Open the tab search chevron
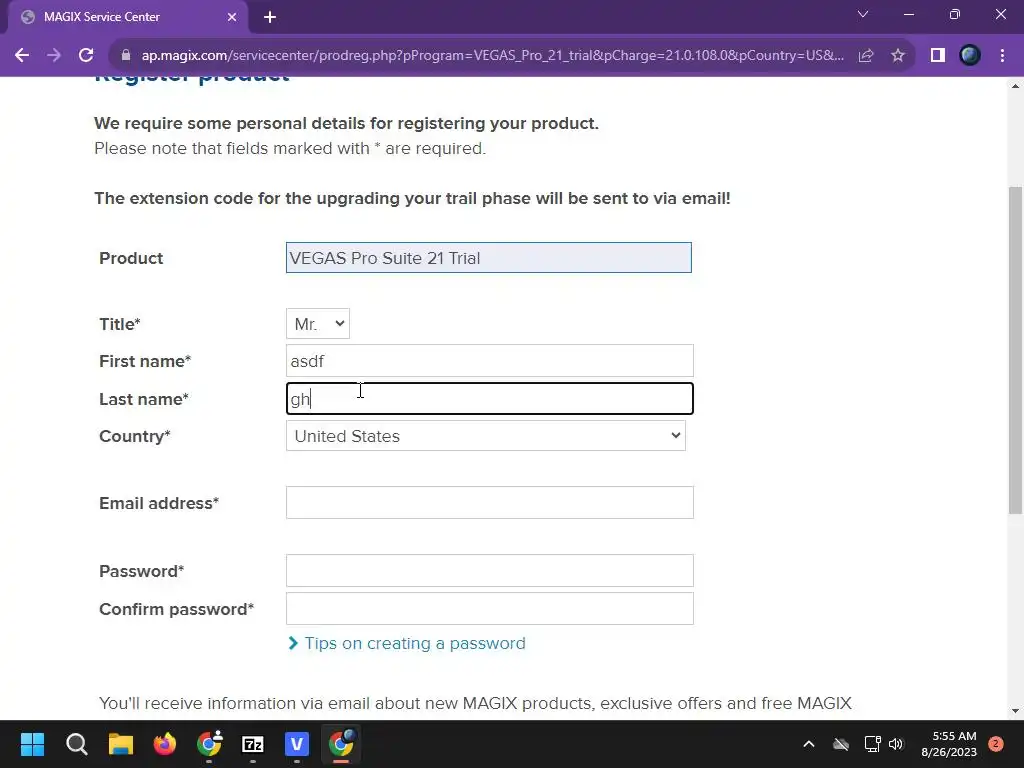This screenshot has width=1024, height=768. point(863,14)
